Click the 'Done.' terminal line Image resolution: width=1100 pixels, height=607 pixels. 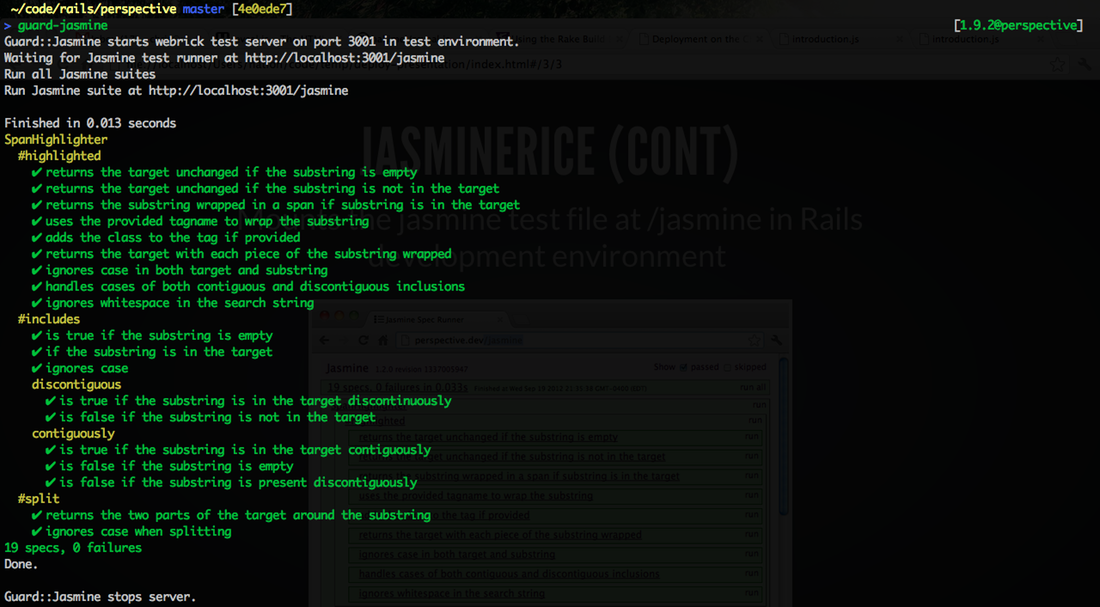pos(21,563)
